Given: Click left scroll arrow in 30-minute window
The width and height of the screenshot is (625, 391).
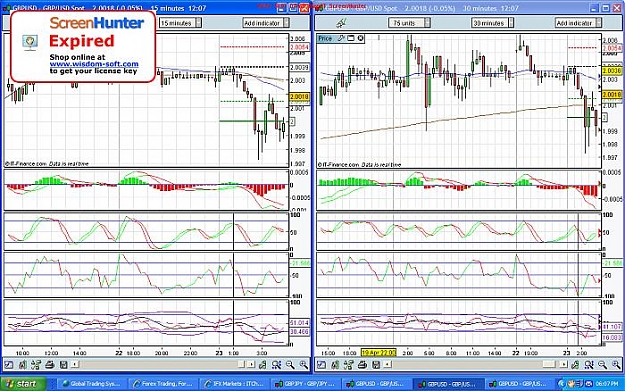Looking at the screenshot, I should coord(387,364).
